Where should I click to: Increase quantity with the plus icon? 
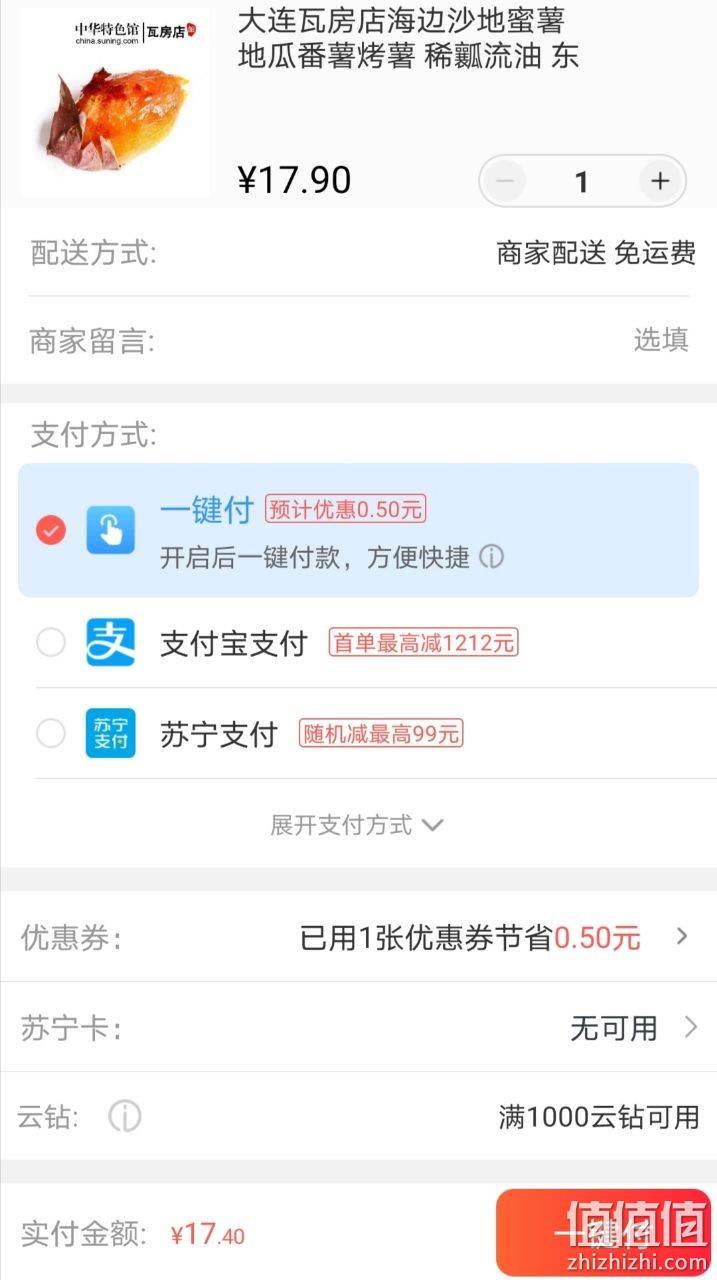coord(660,181)
